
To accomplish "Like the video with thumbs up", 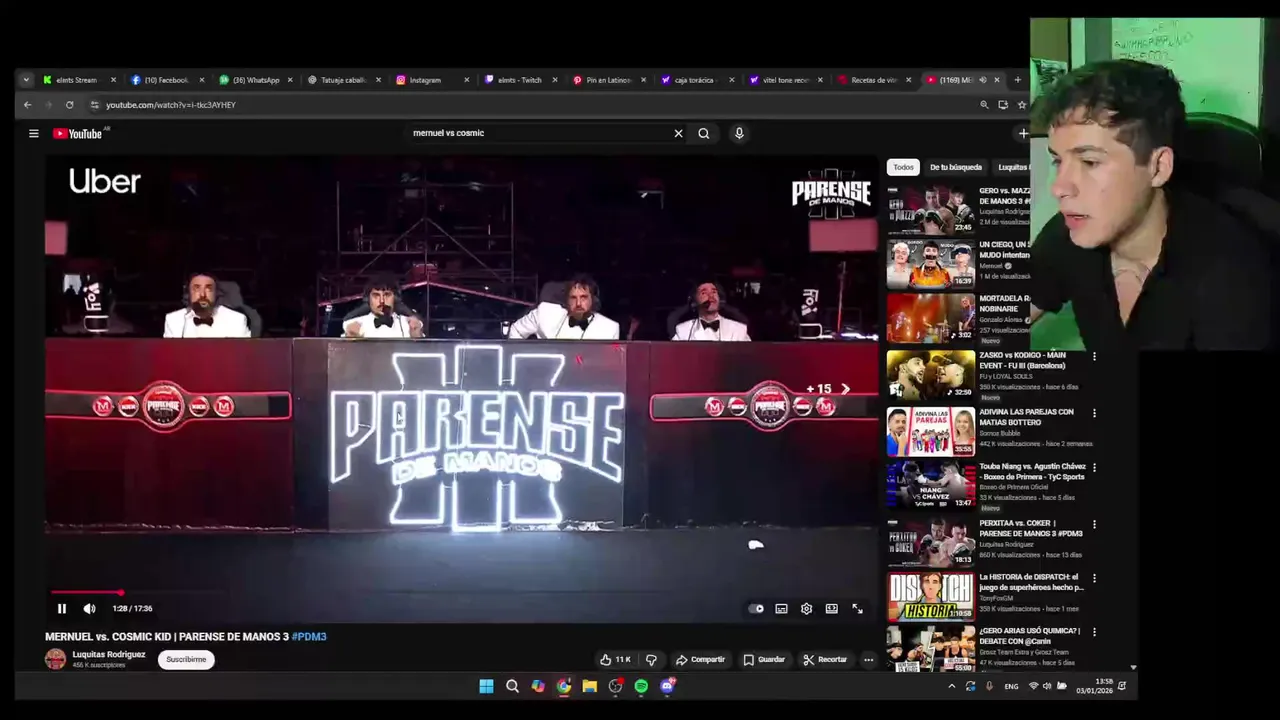I will point(614,659).
